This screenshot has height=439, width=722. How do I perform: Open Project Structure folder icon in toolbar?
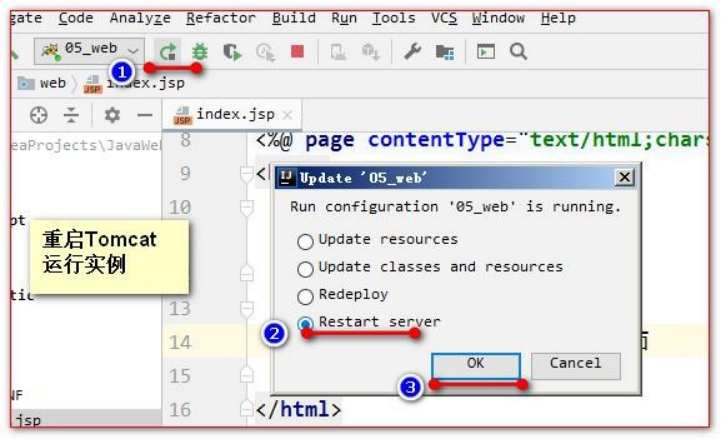[x=445, y=52]
